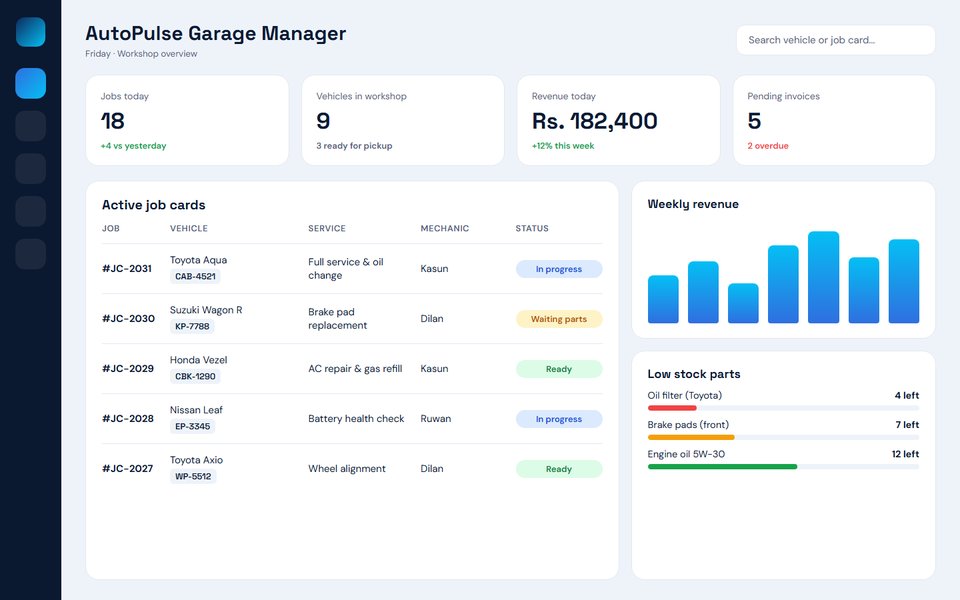The height and width of the screenshot is (600, 960).
Task: Click mechanic Kasun in the JC-2031 row
Action: click(x=434, y=269)
